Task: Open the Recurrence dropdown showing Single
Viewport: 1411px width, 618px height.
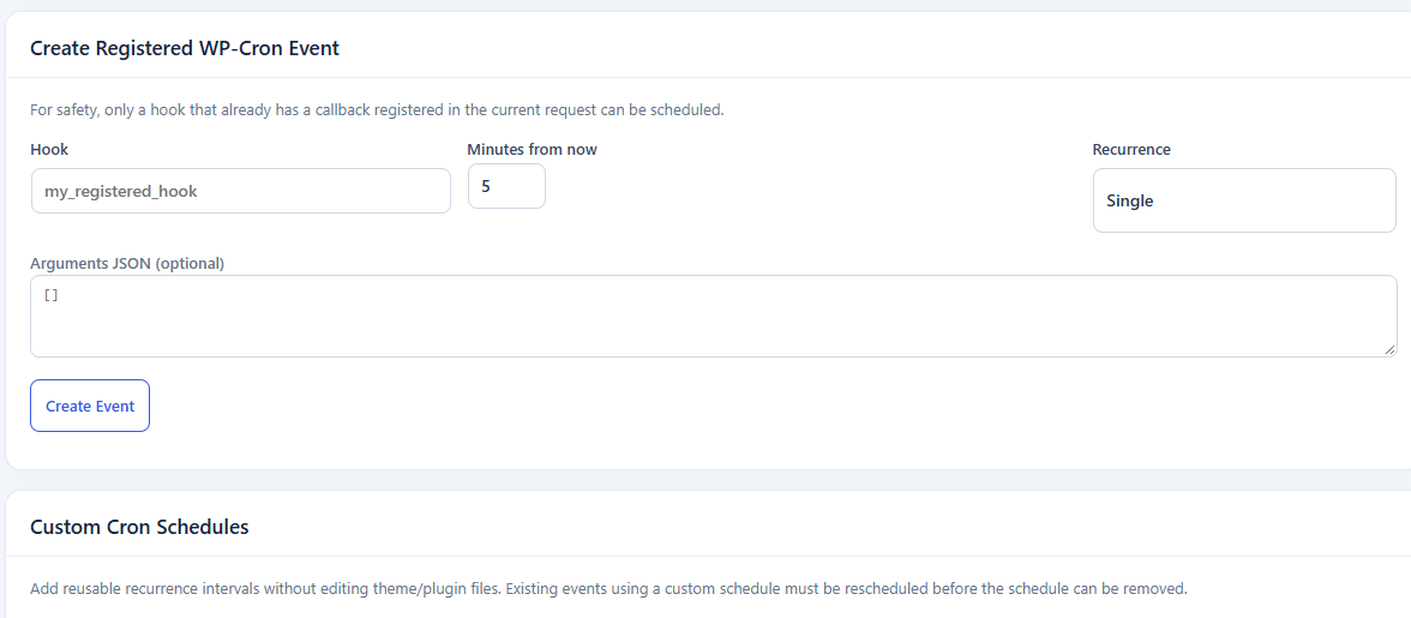Action: (x=1244, y=200)
